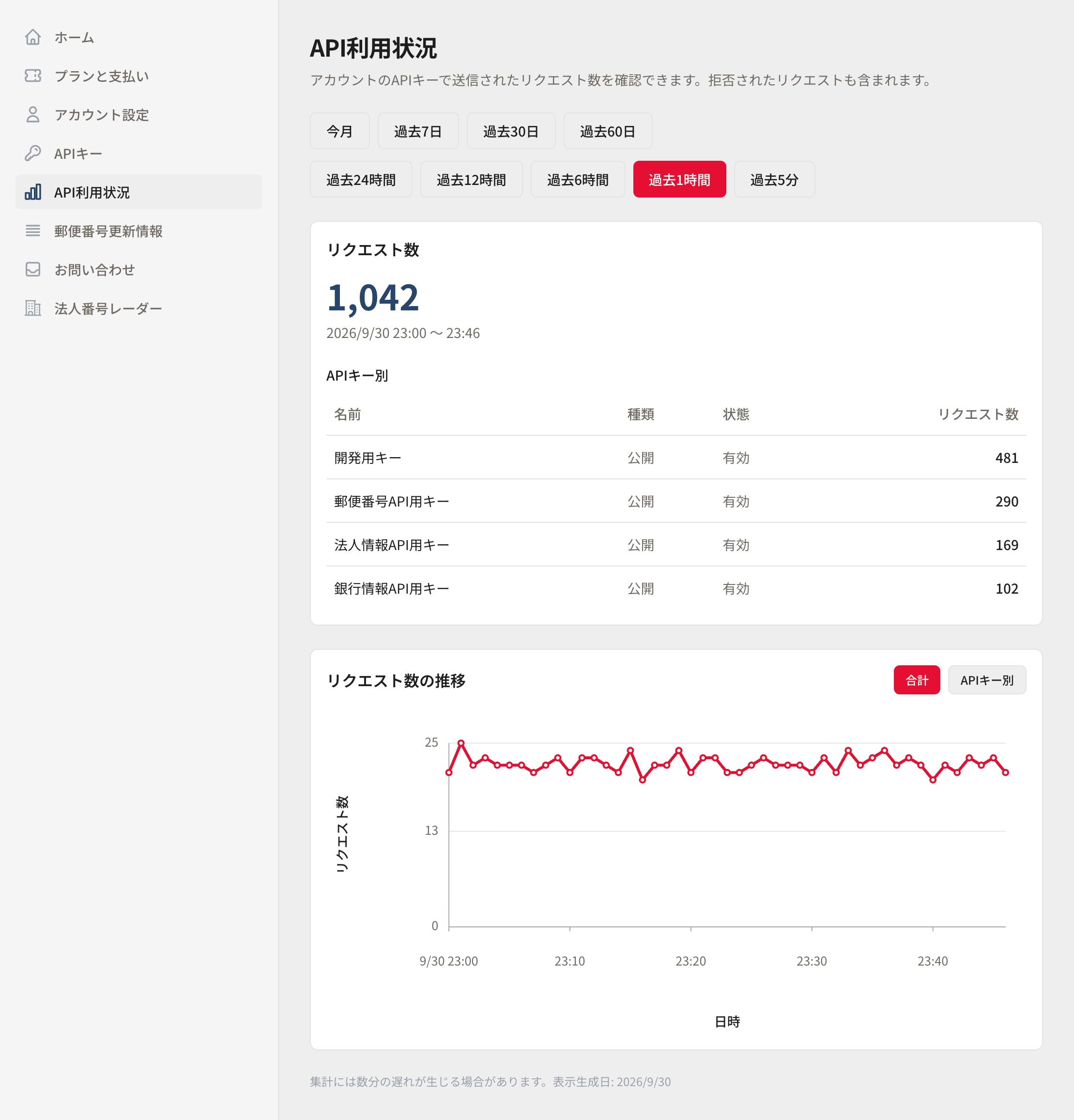Viewport: 1074px width, 1120px height.
Task: Click the chart peak point after 23:00
Action: pyautogui.click(x=460, y=743)
